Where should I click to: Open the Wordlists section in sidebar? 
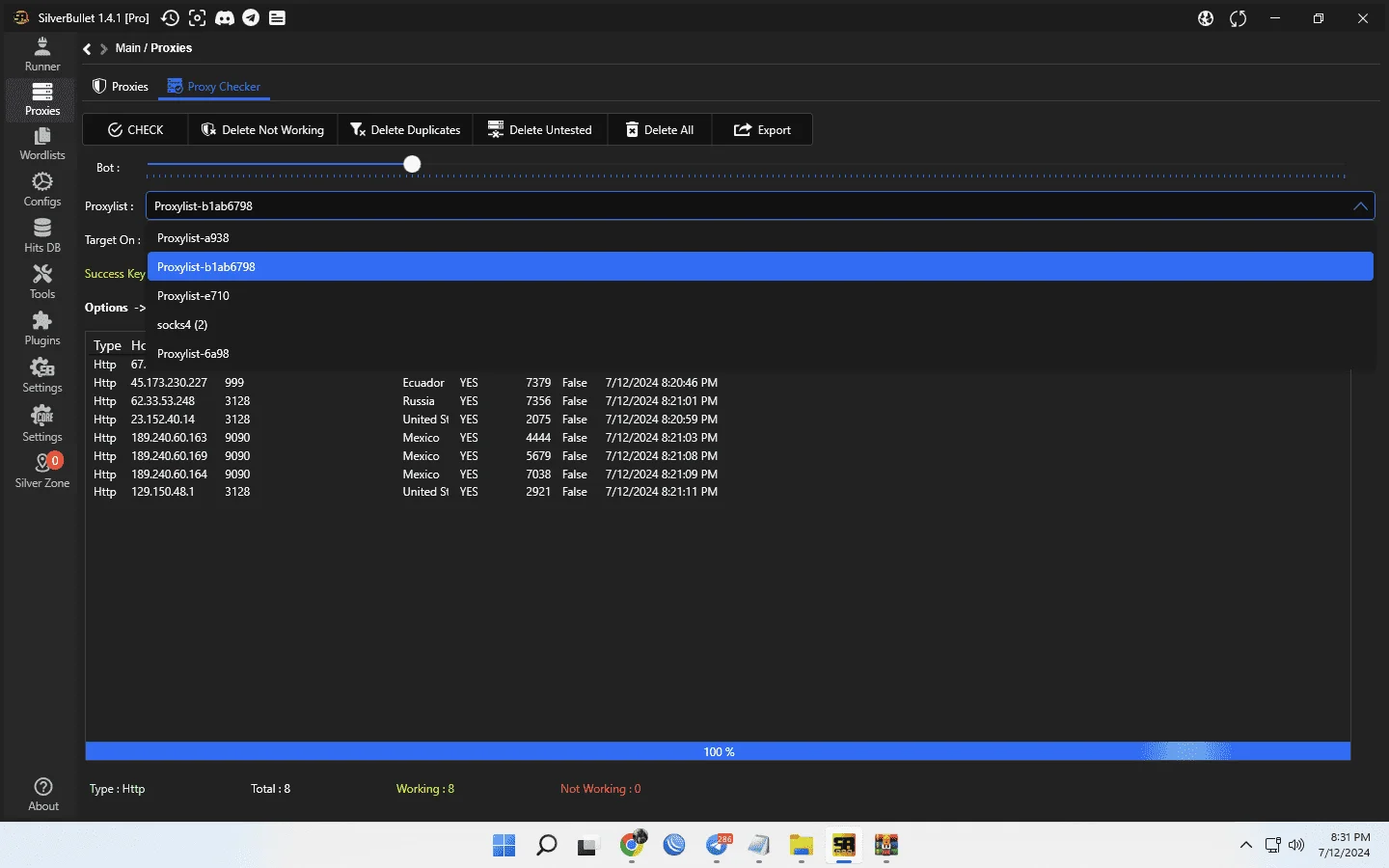click(x=42, y=144)
